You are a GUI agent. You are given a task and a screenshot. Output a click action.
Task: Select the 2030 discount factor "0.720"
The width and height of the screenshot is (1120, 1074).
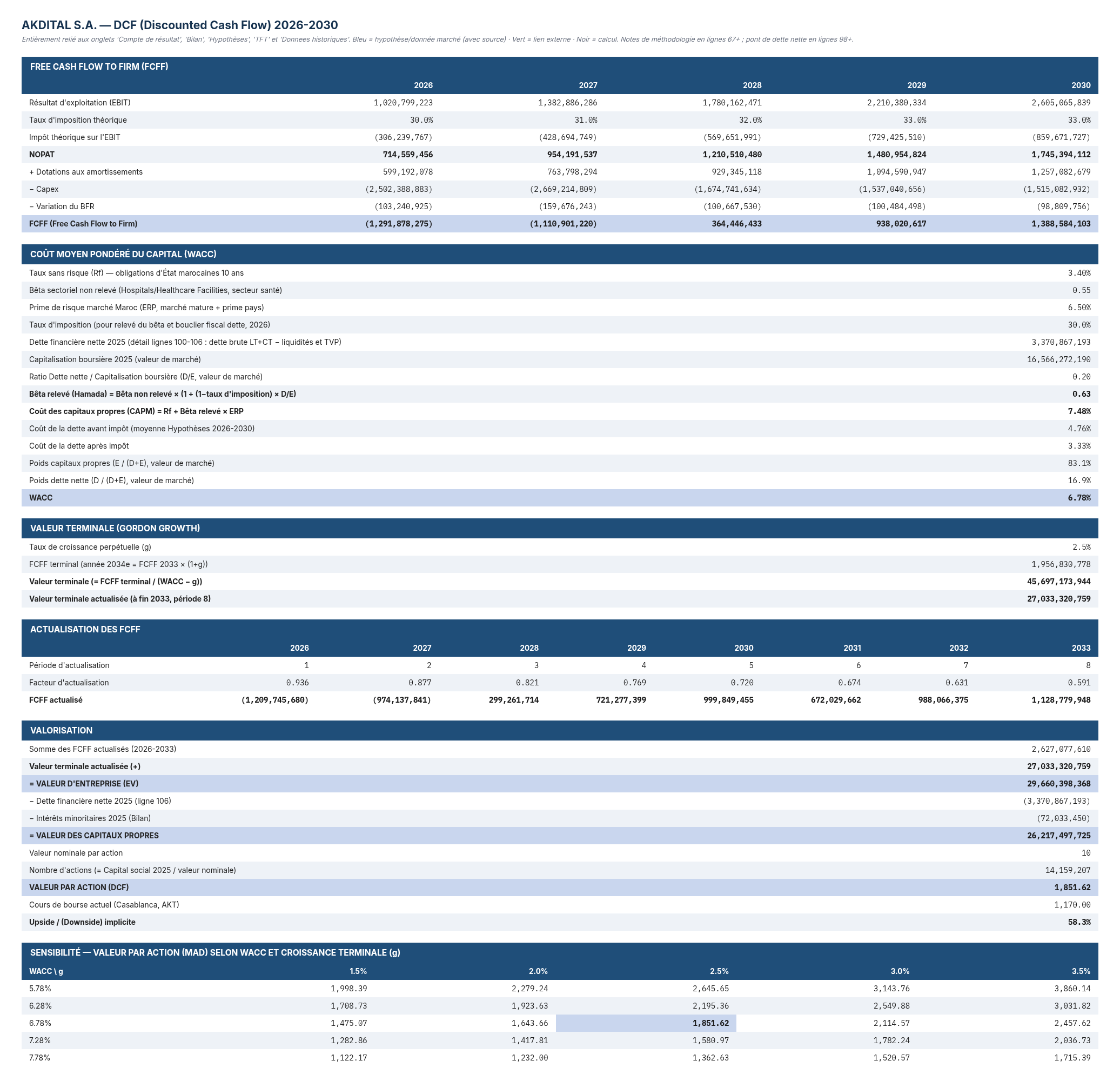[742, 683]
